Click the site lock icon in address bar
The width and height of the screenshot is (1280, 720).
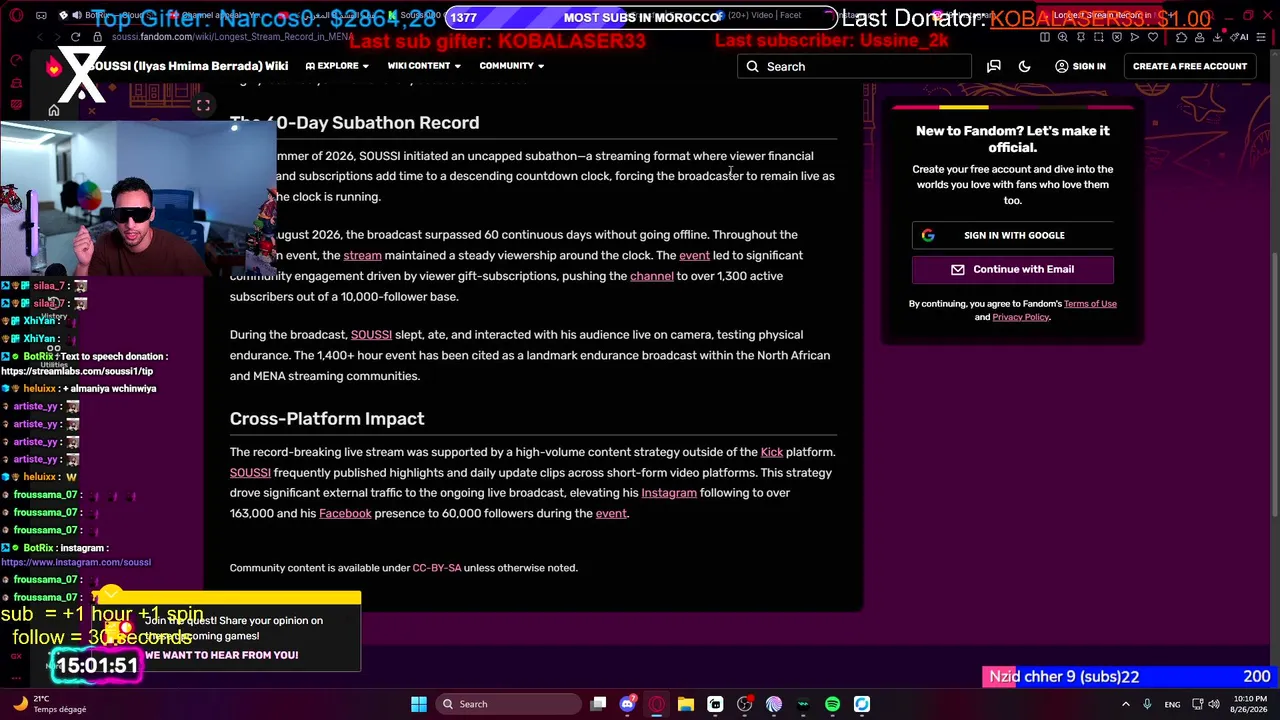[98, 37]
